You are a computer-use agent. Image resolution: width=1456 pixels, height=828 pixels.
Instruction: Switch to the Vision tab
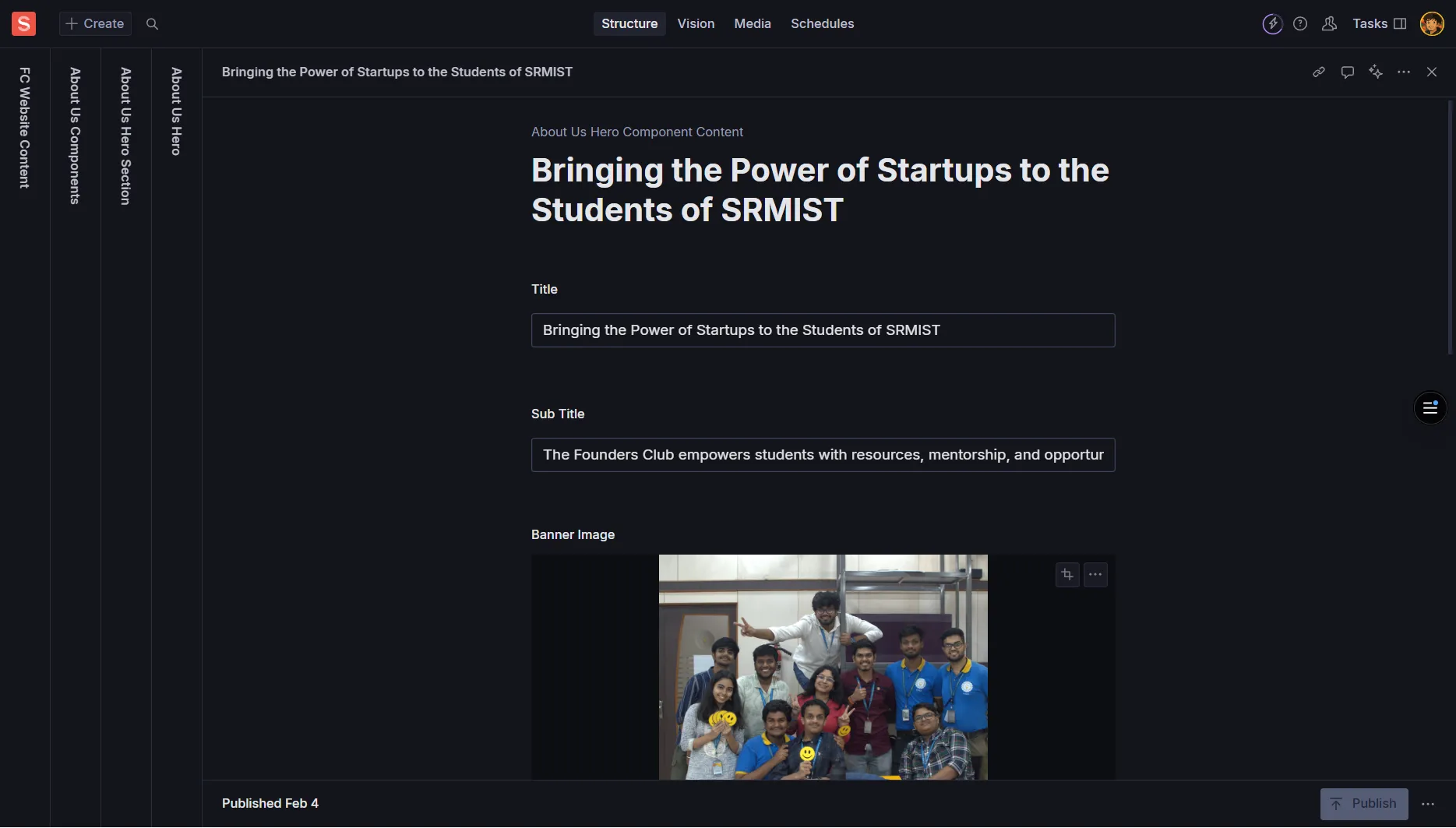pyautogui.click(x=696, y=24)
